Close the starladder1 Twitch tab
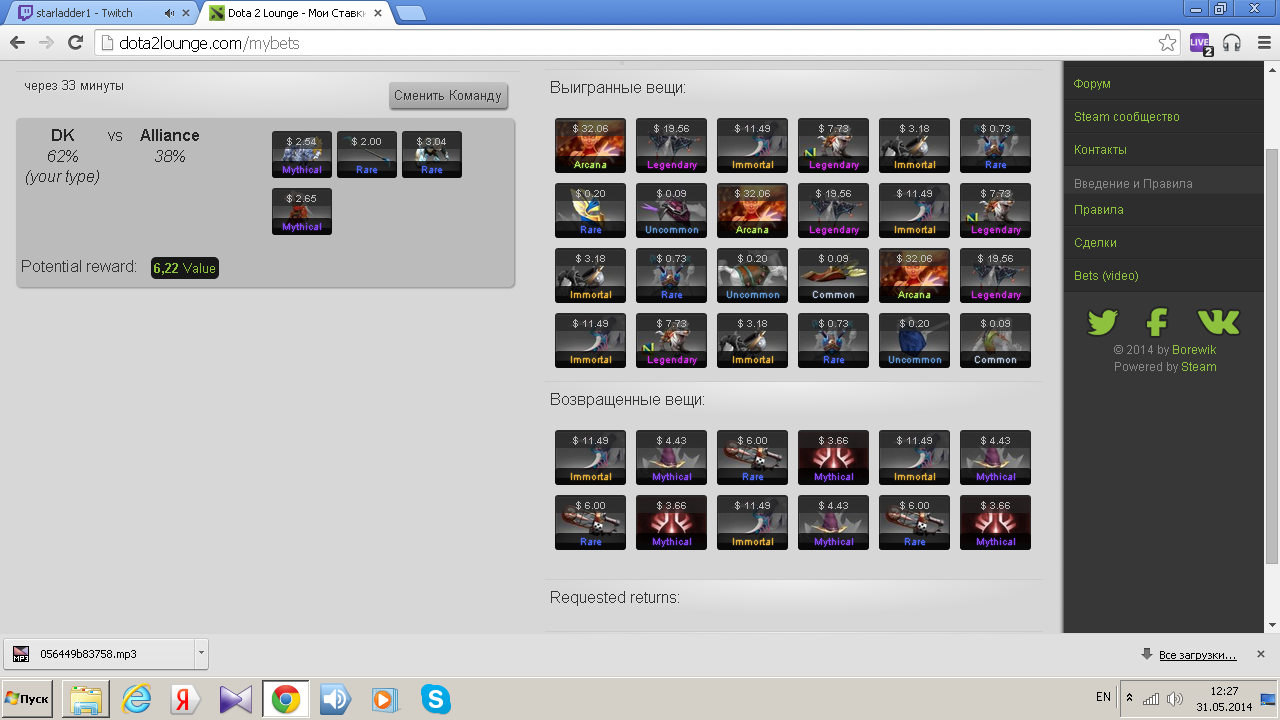Viewport: 1280px width, 720px height. (x=187, y=14)
